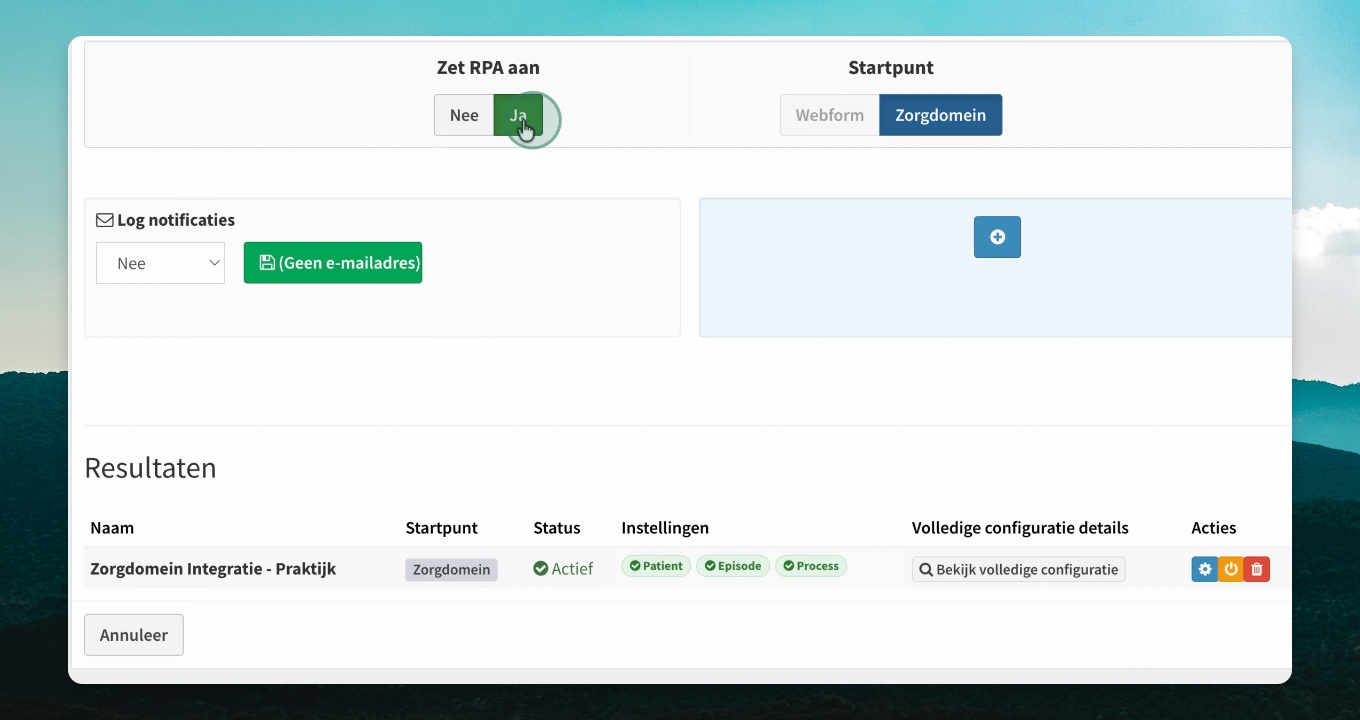
Task: Open the Log notificaties dropdown
Action: (160, 263)
